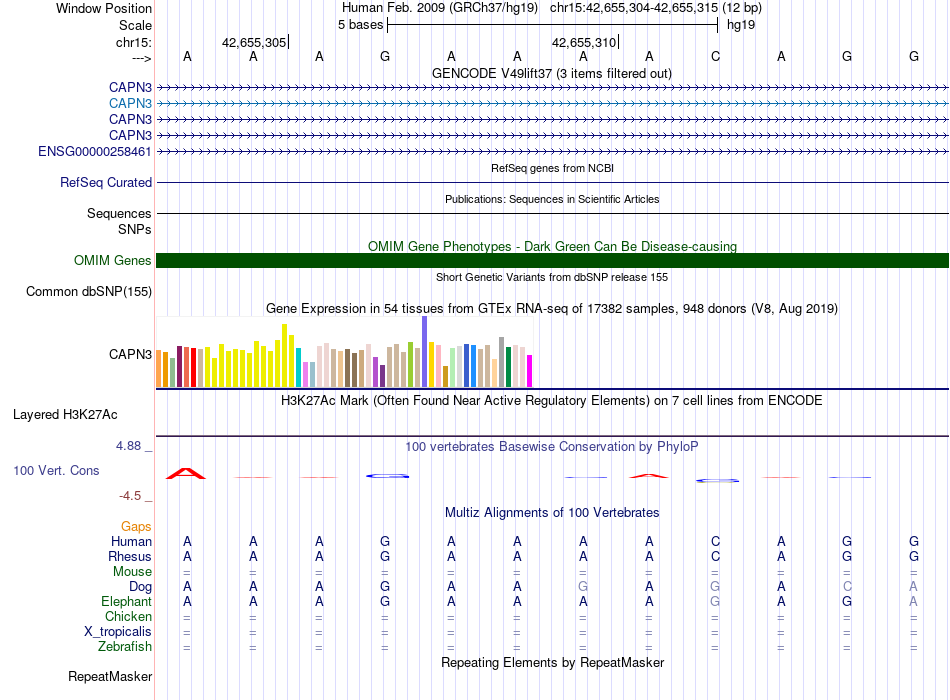
Task: Click the Zebrafish species label
Action: (x=125, y=647)
